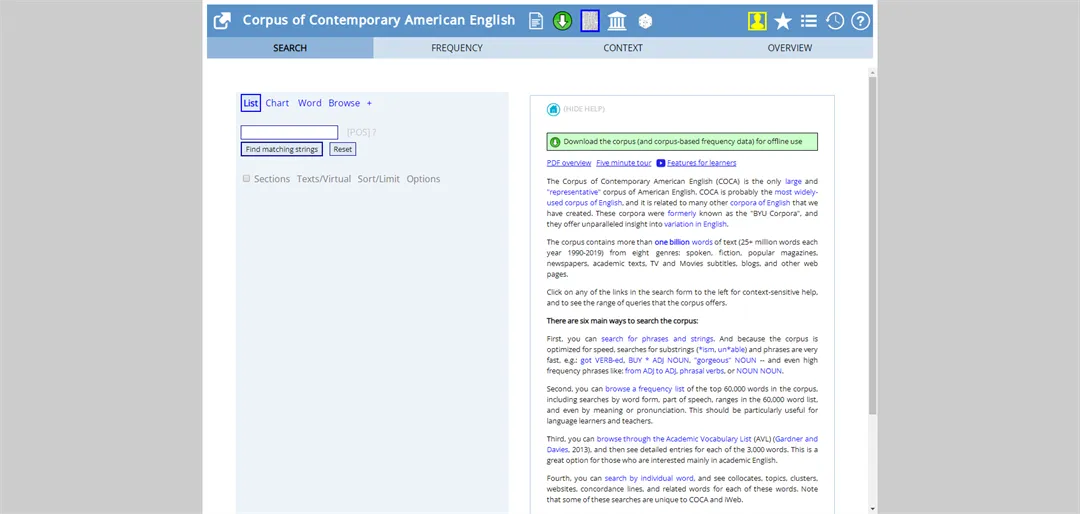Expand the Texts/Virtual options
This screenshot has height=514, width=1080.
click(324, 179)
